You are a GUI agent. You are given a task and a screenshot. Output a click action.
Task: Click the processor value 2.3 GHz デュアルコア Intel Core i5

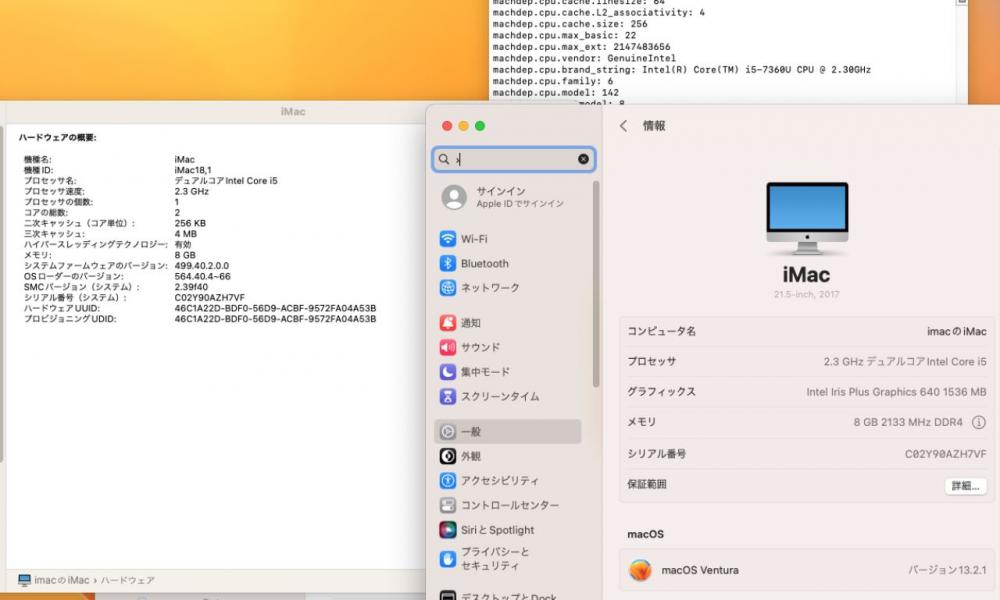[904, 362]
